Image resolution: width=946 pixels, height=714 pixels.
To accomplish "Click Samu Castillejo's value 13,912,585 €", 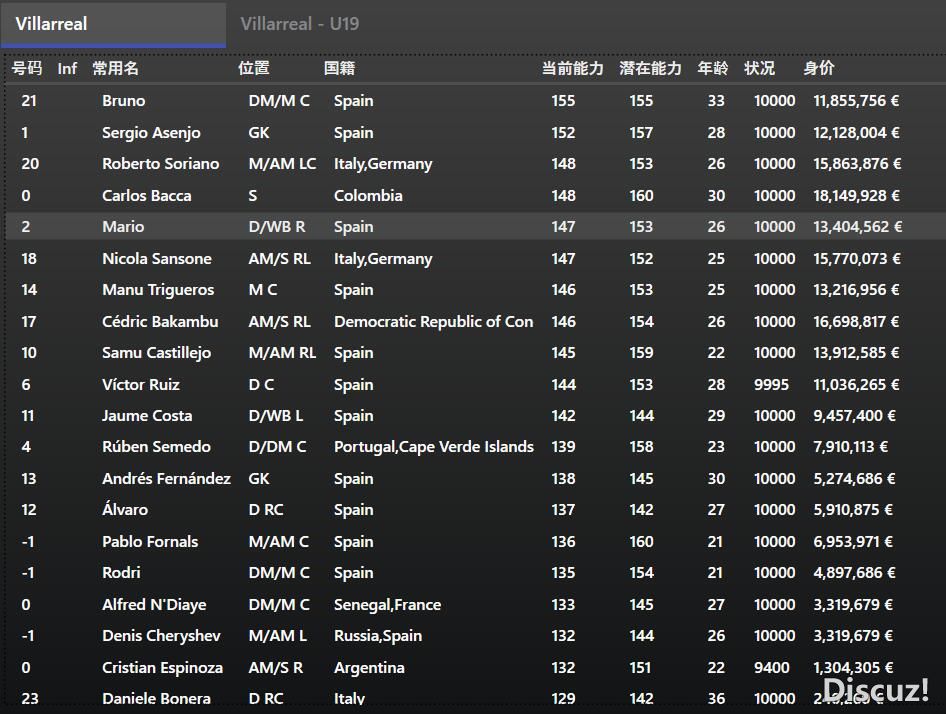I will [856, 353].
